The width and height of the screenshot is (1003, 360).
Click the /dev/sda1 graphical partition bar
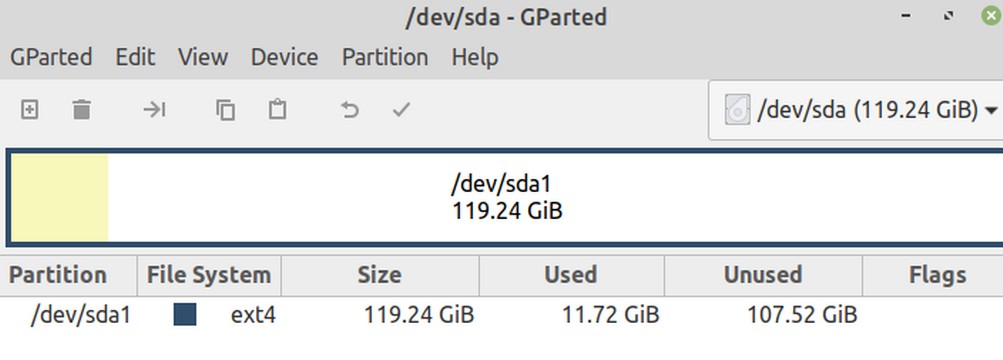507,198
